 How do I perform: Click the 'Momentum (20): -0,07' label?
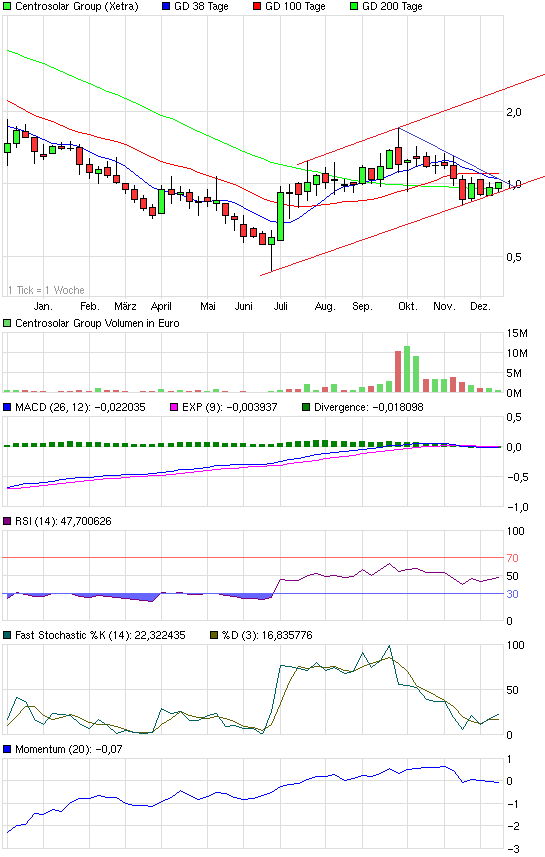(69, 749)
